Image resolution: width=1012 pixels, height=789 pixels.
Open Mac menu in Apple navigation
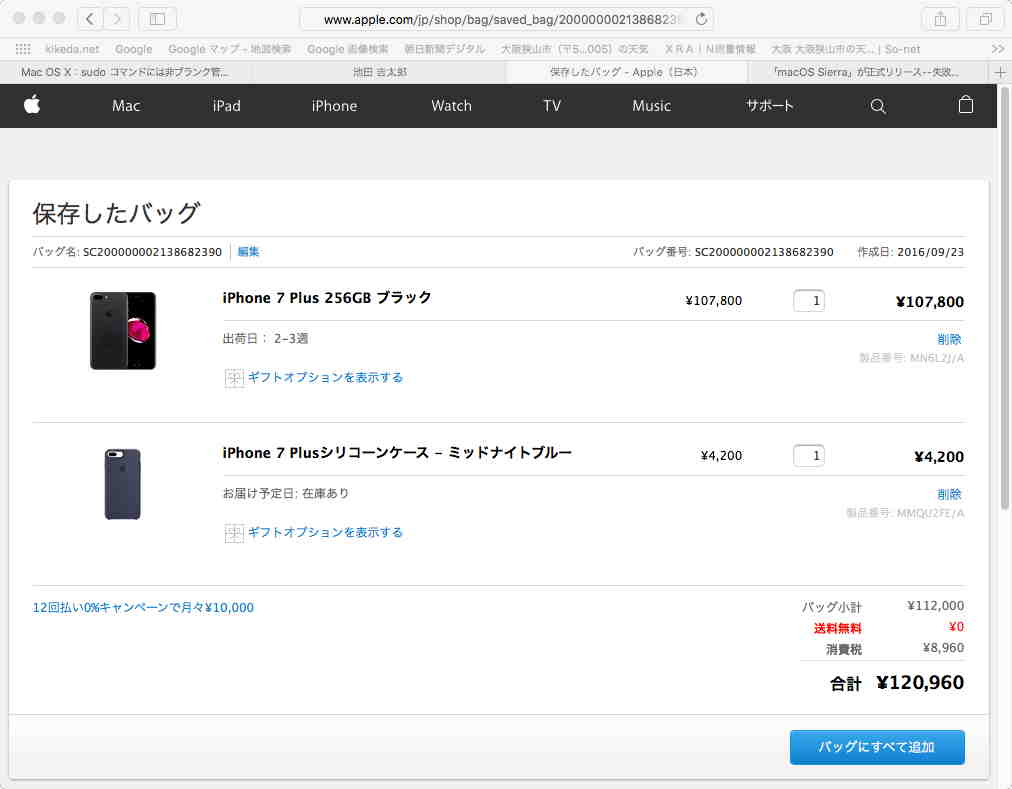[x=126, y=106]
